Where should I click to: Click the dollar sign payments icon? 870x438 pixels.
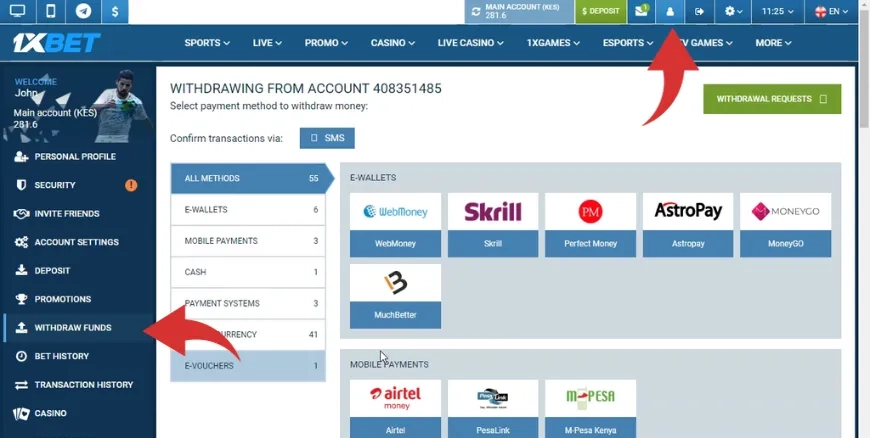(x=115, y=11)
